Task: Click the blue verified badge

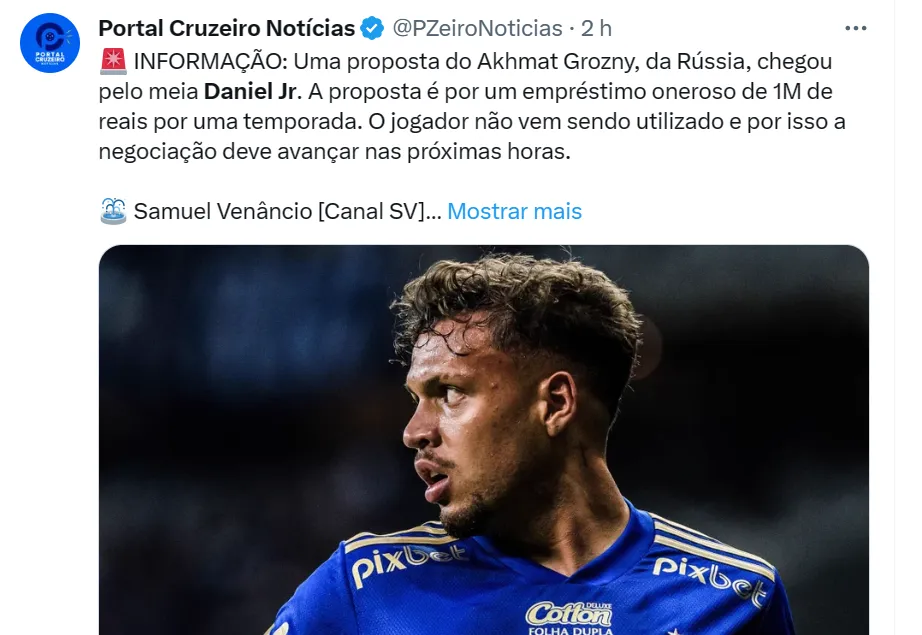Action: tap(372, 28)
